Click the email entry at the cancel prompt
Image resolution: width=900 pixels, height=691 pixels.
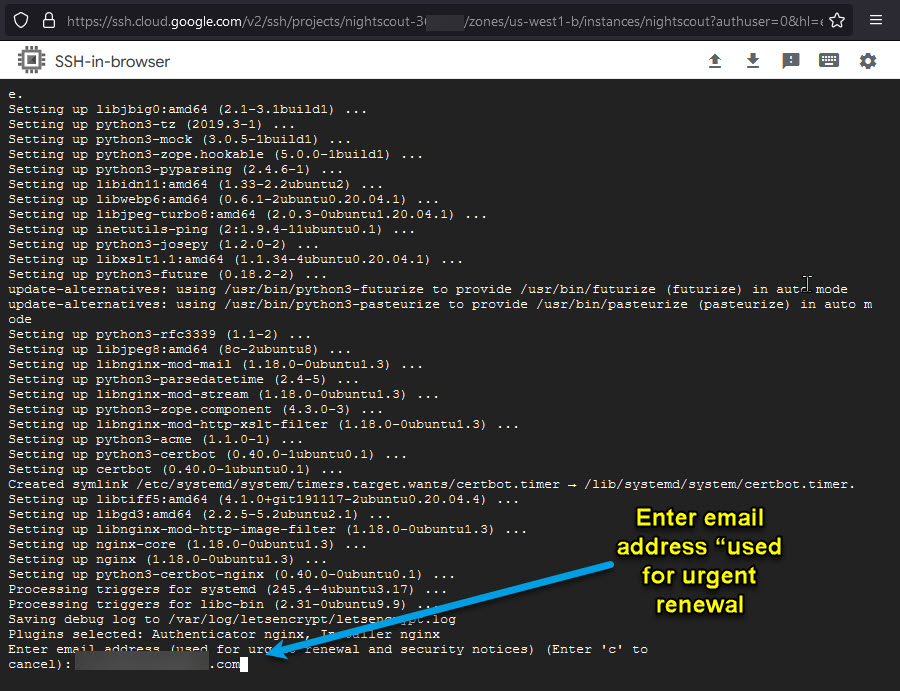(160, 664)
